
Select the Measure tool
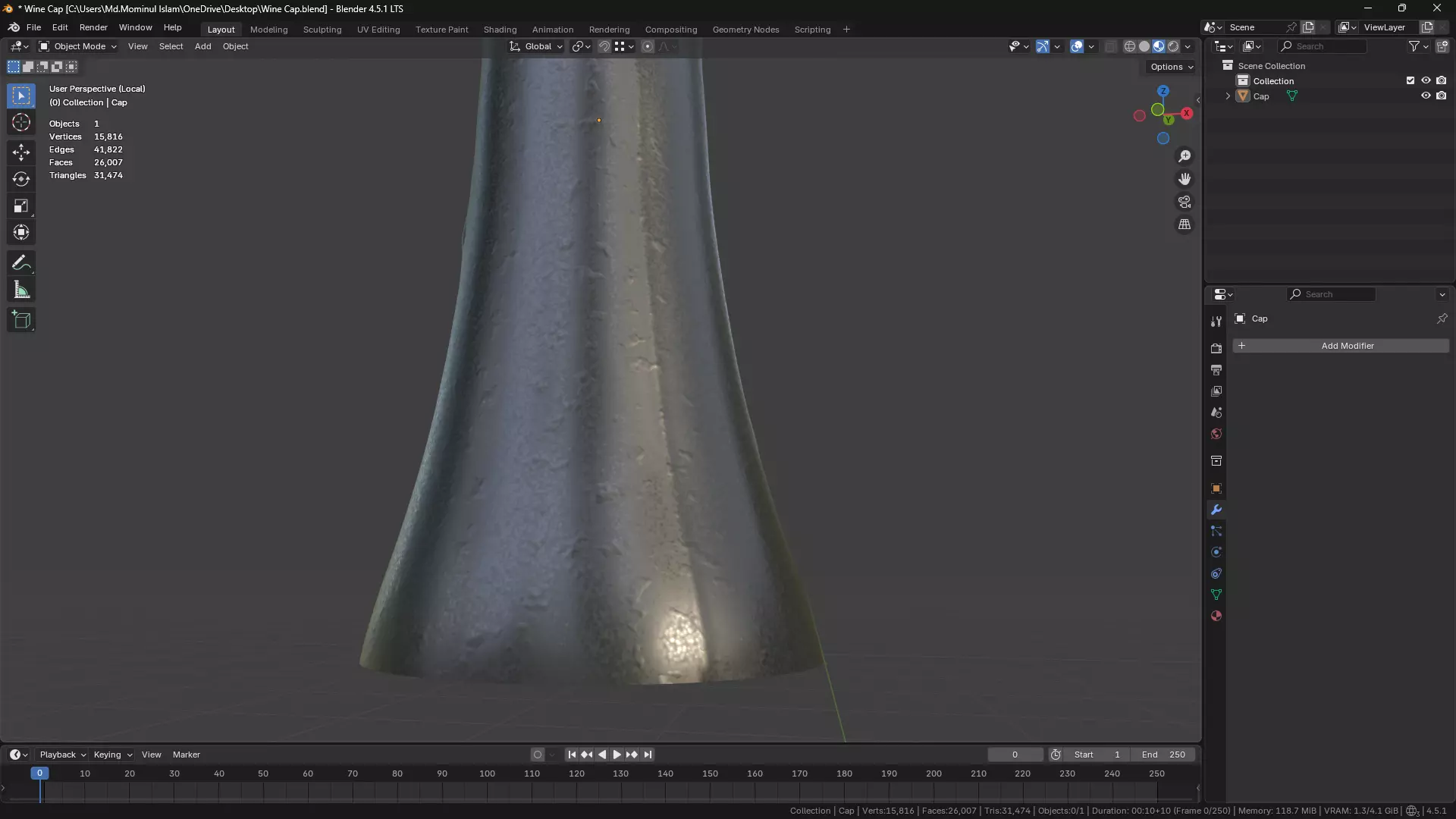coord(21,290)
